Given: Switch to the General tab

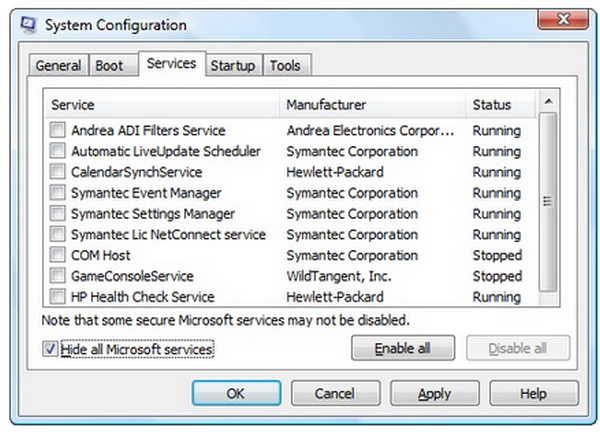Looking at the screenshot, I should click(x=58, y=66).
